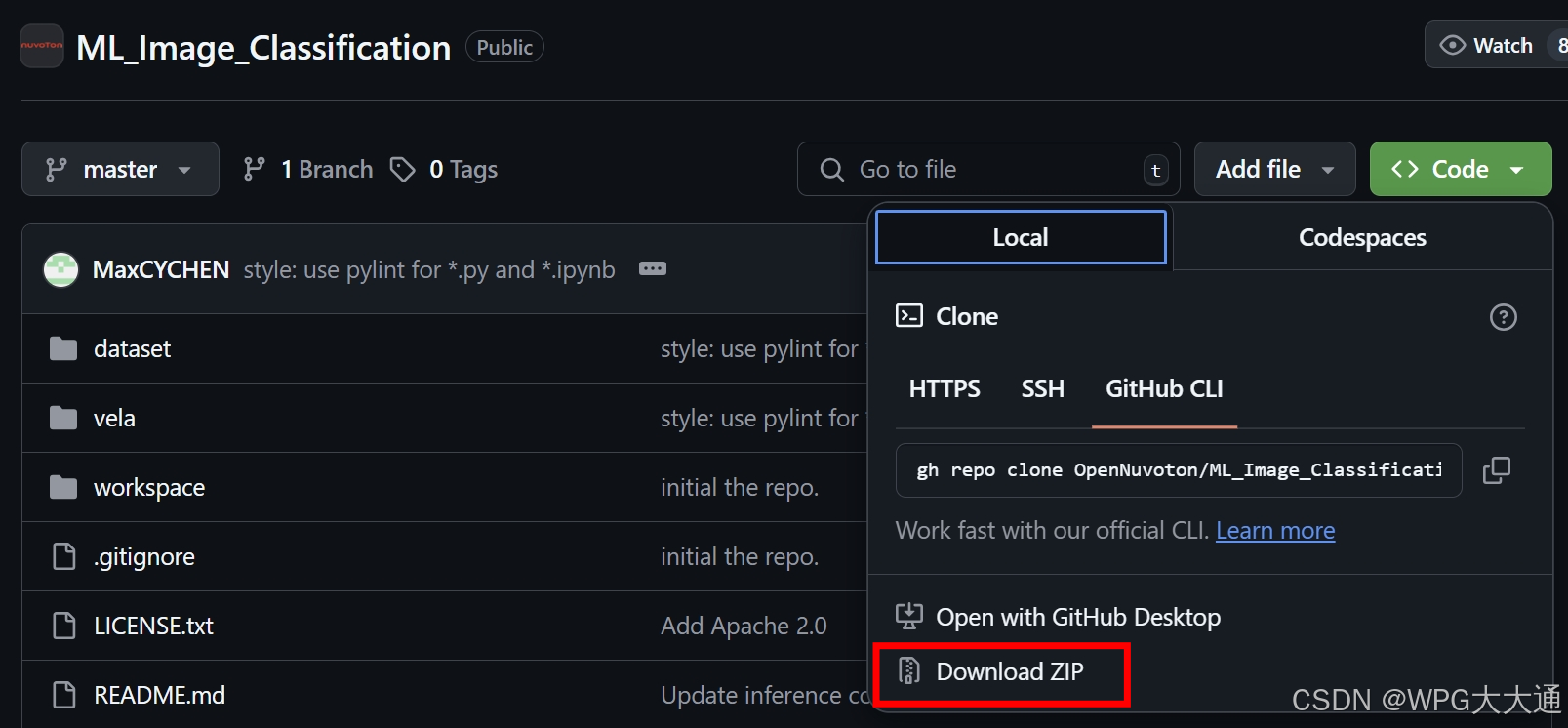The width and height of the screenshot is (1568, 728).
Task: View the 1 Branch link
Action: [x=308, y=169]
